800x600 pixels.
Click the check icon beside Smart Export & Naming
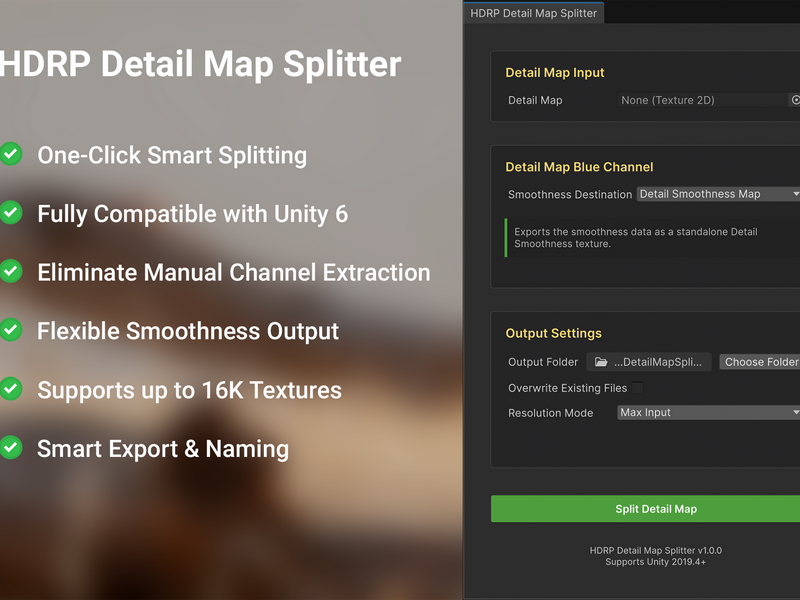(10, 447)
